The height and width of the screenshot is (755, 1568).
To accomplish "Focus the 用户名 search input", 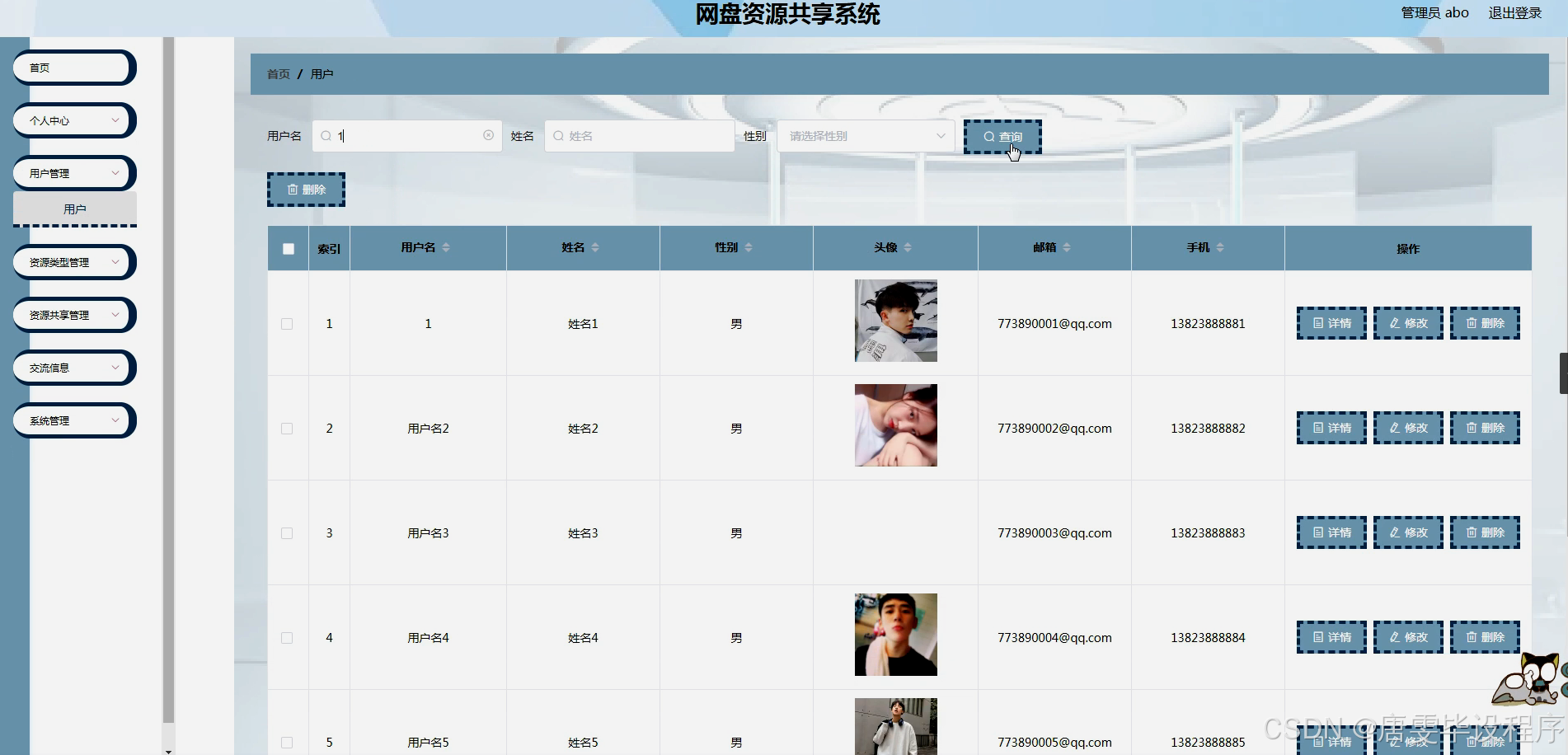I will pos(407,136).
